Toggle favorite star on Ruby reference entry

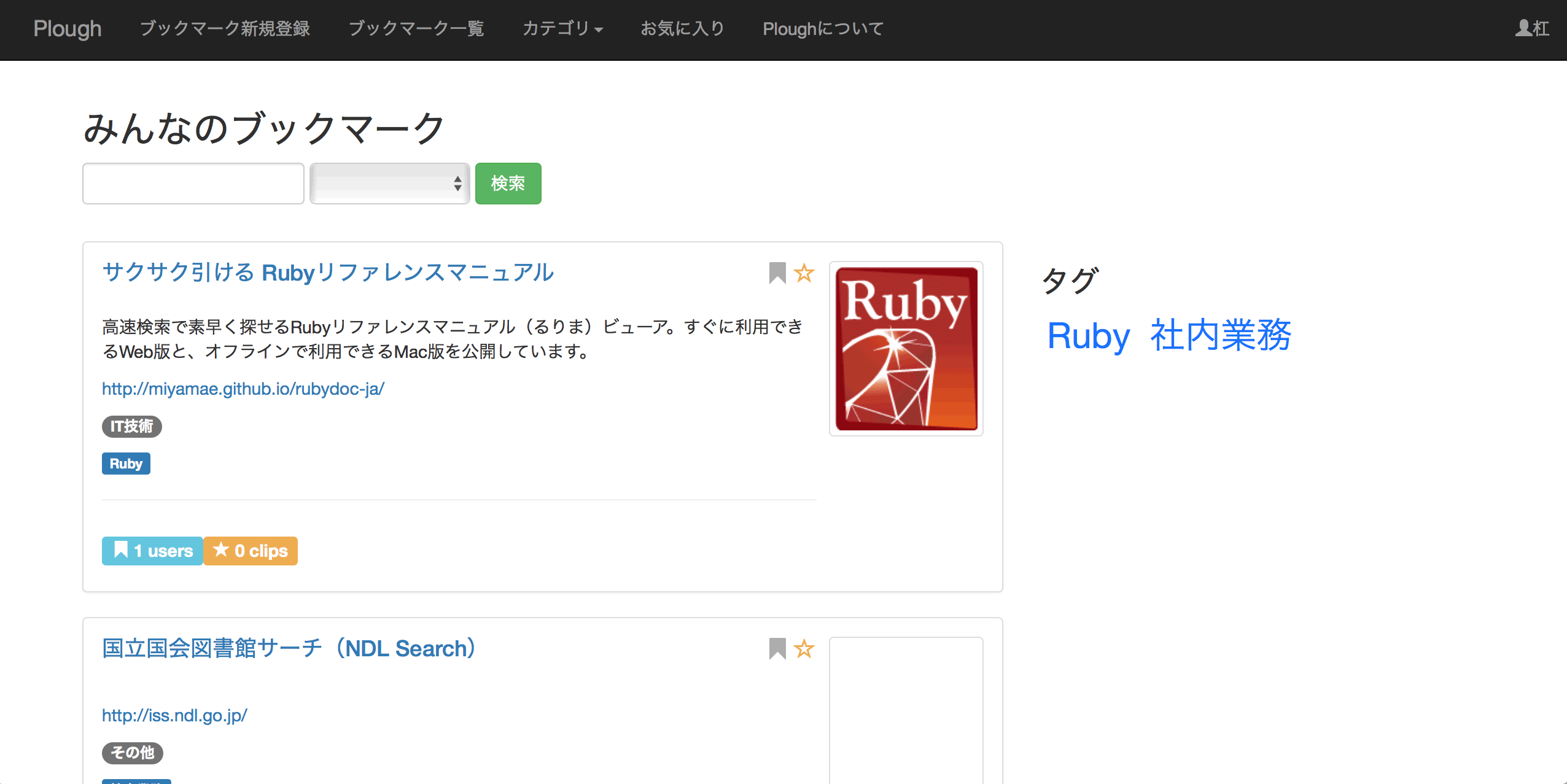[x=804, y=273]
